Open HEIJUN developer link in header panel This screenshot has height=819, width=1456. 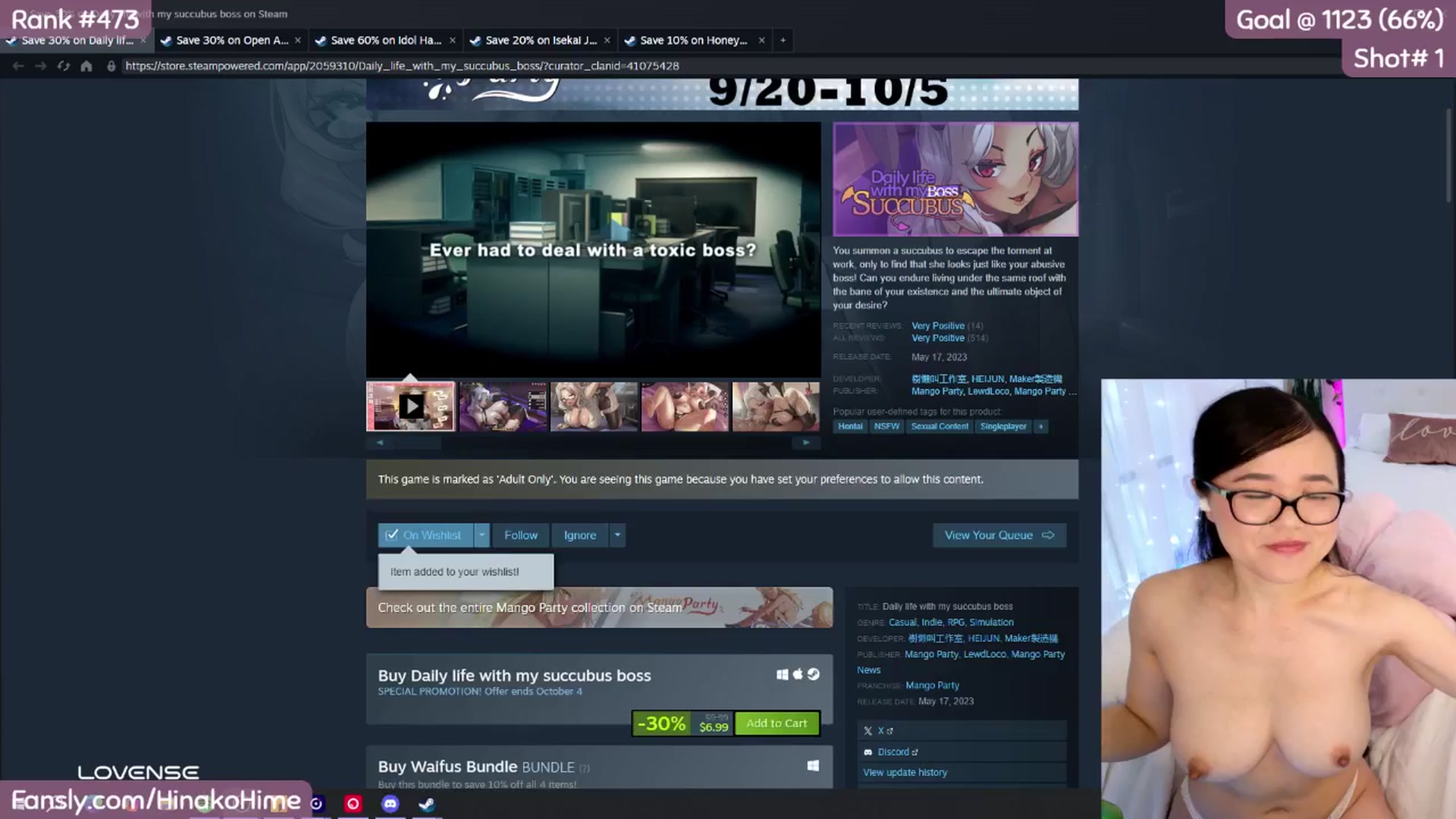[987, 379]
